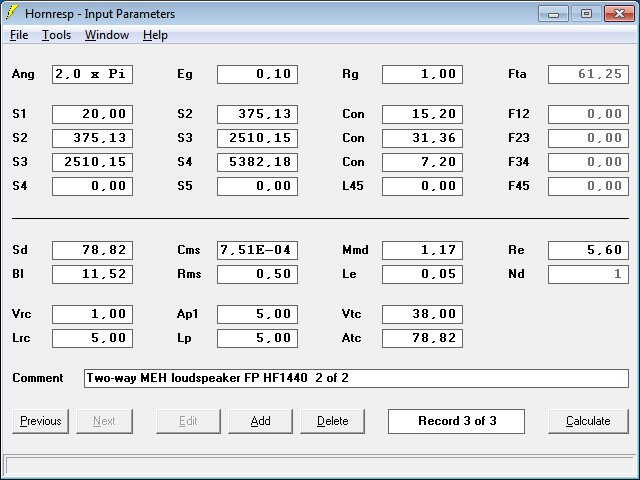Click the Sd input field
This screenshot has width=640, height=480.
point(92,250)
